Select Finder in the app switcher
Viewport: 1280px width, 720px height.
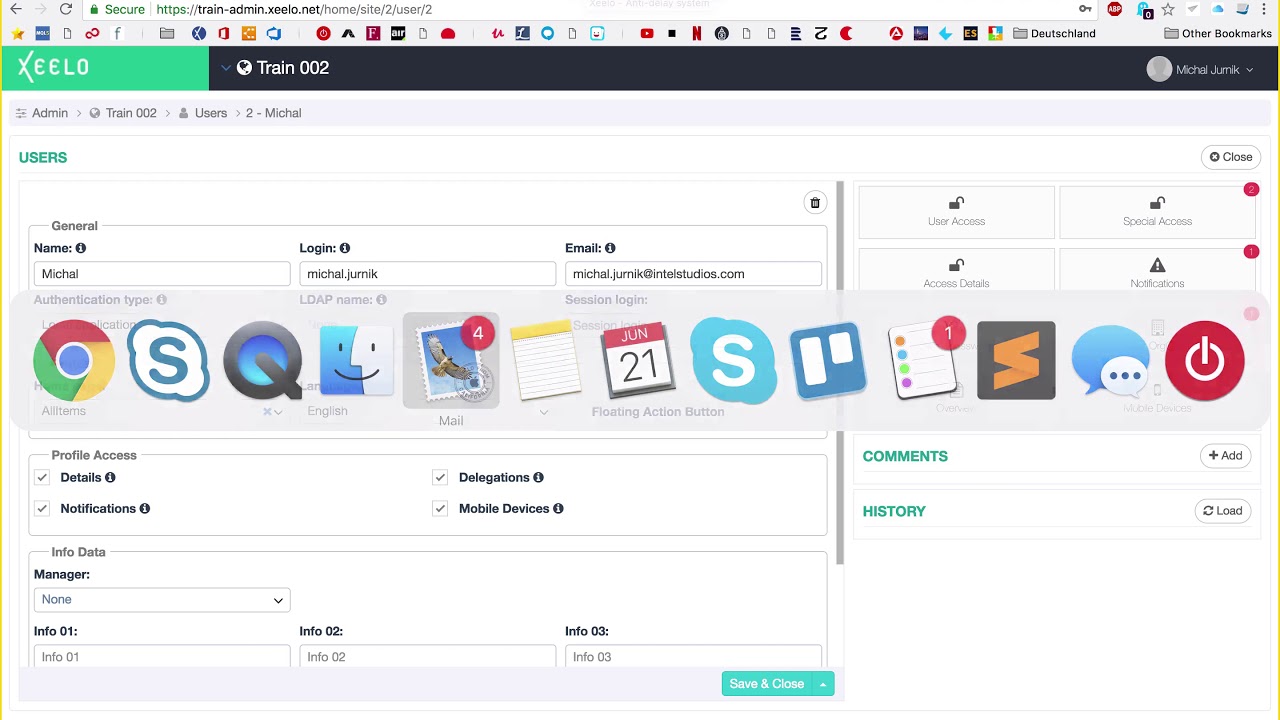(x=357, y=361)
